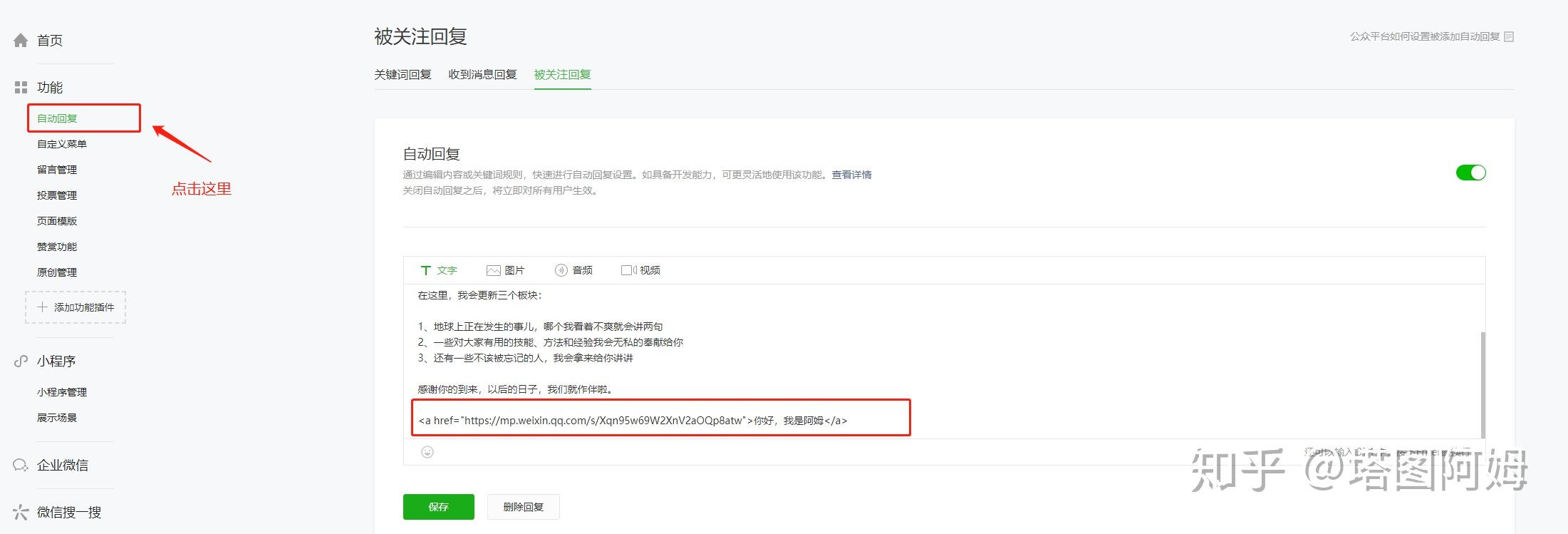Click the 功能 section heading in the sidebar
The width and height of the screenshot is (1568, 534).
(50, 88)
